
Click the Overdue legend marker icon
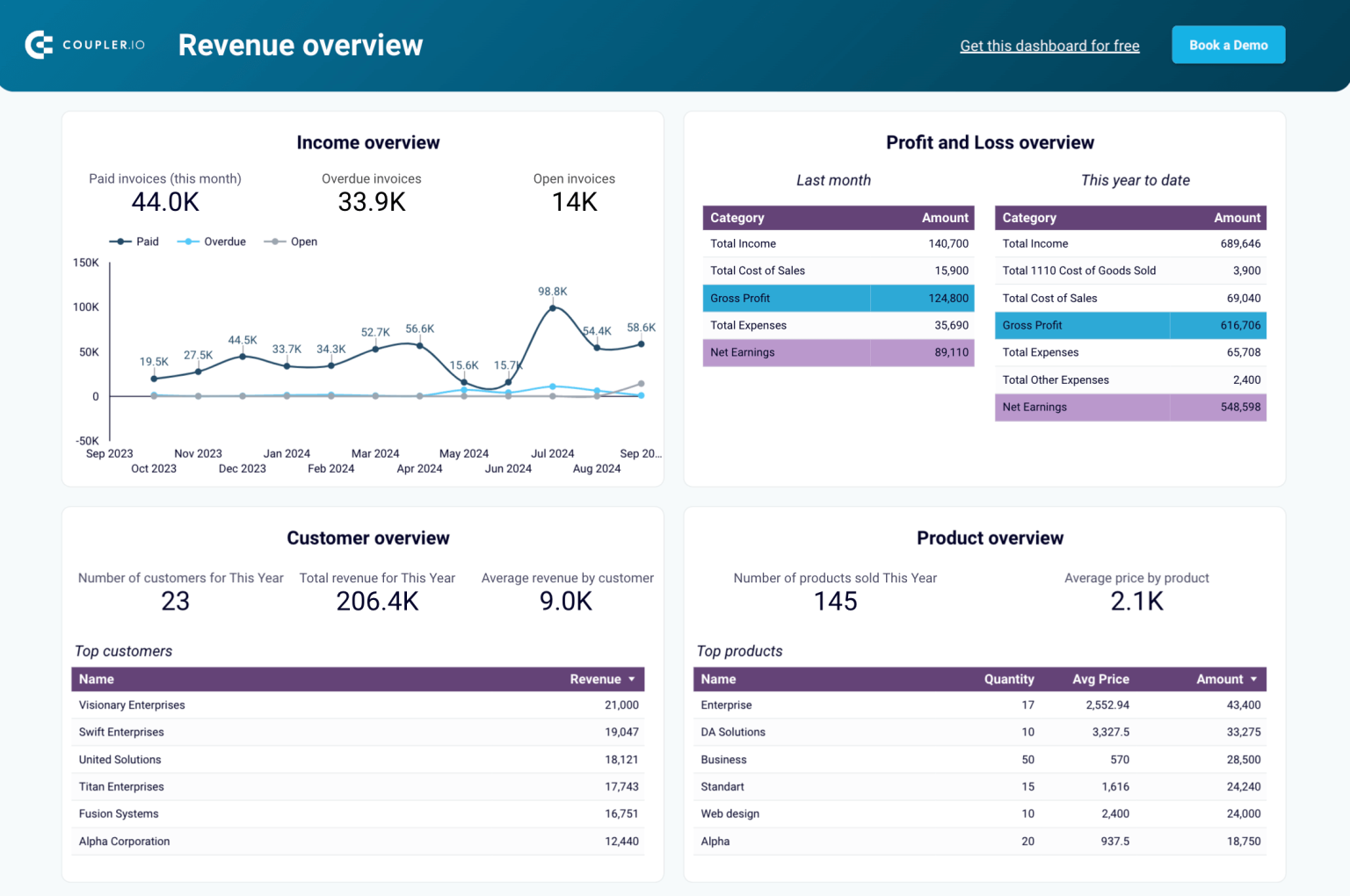(187, 241)
